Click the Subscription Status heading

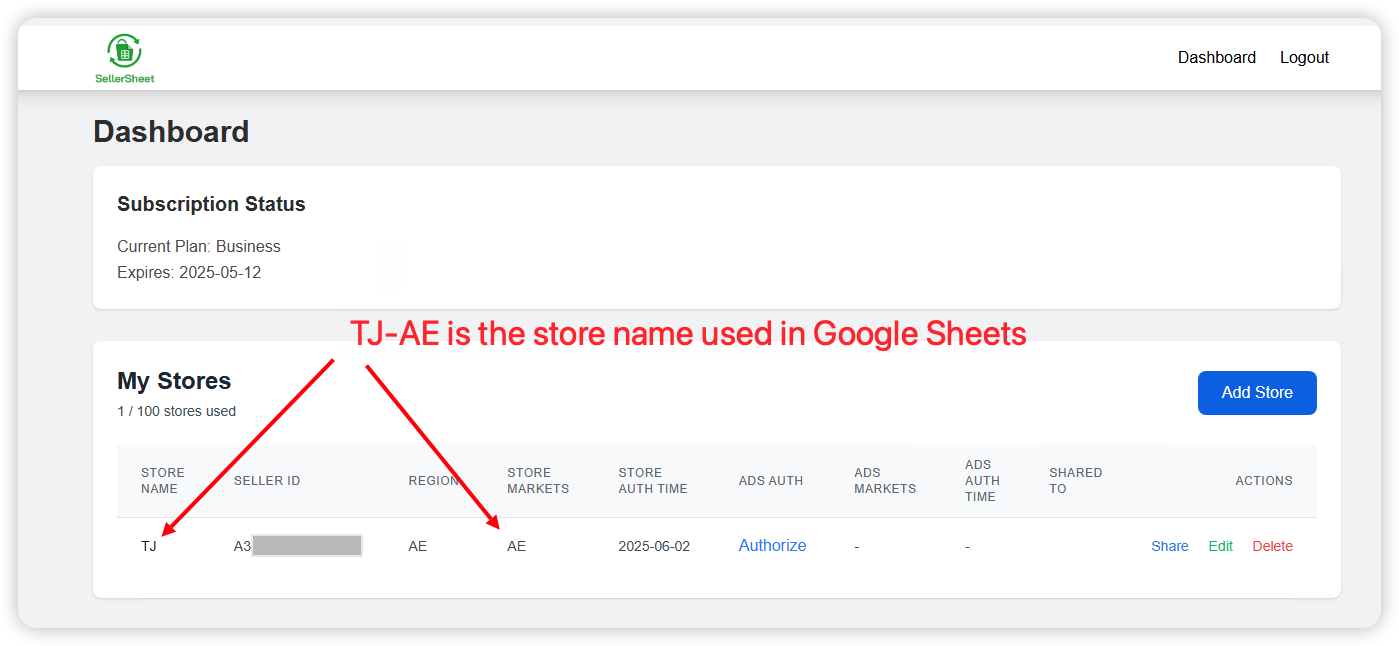[211, 204]
